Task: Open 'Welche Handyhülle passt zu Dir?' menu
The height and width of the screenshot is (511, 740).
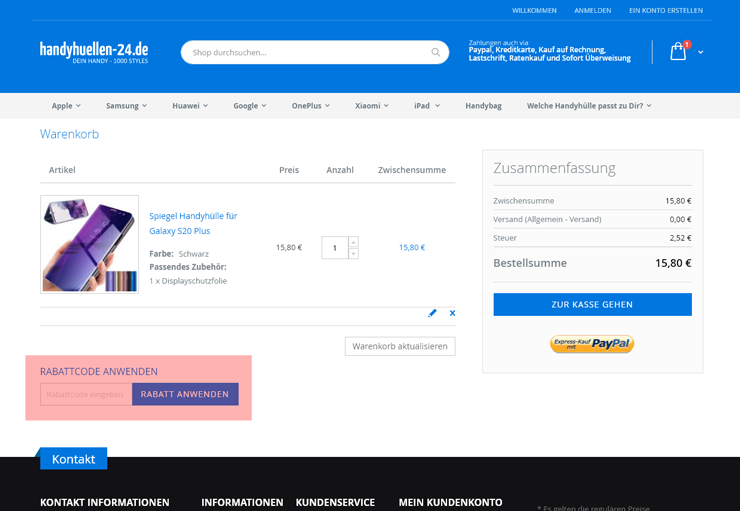Action: coord(589,106)
